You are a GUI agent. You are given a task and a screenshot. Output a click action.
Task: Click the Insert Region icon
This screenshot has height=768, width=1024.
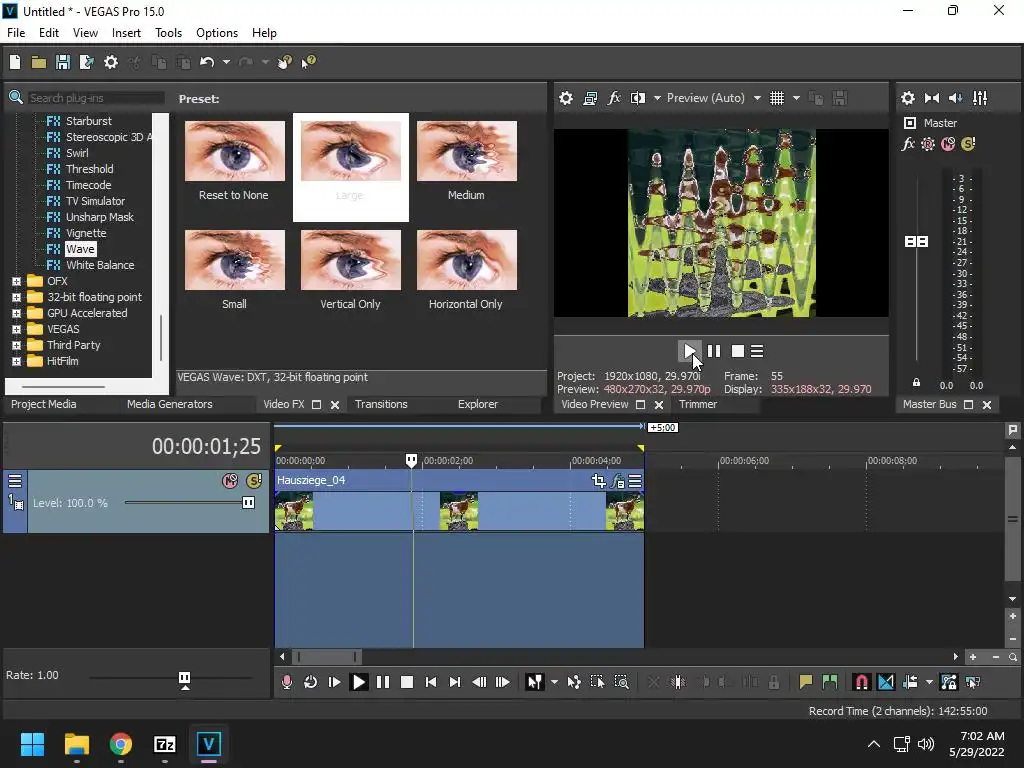pos(830,682)
